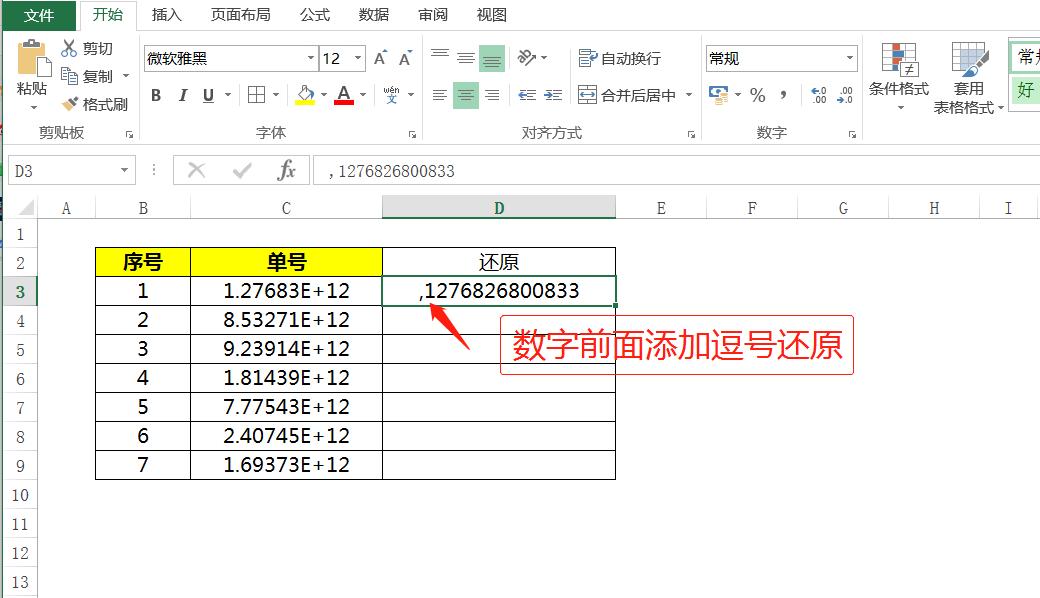Open the underline style dropdown arrow
The height and width of the screenshot is (598, 1040).
click(228, 95)
